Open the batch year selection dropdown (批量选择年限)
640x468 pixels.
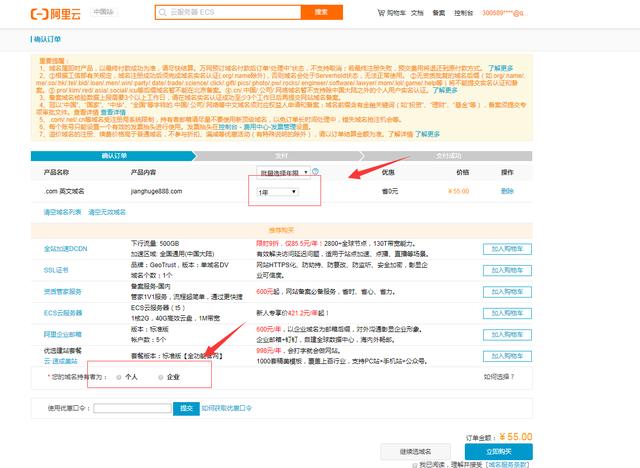tap(283, 173)
